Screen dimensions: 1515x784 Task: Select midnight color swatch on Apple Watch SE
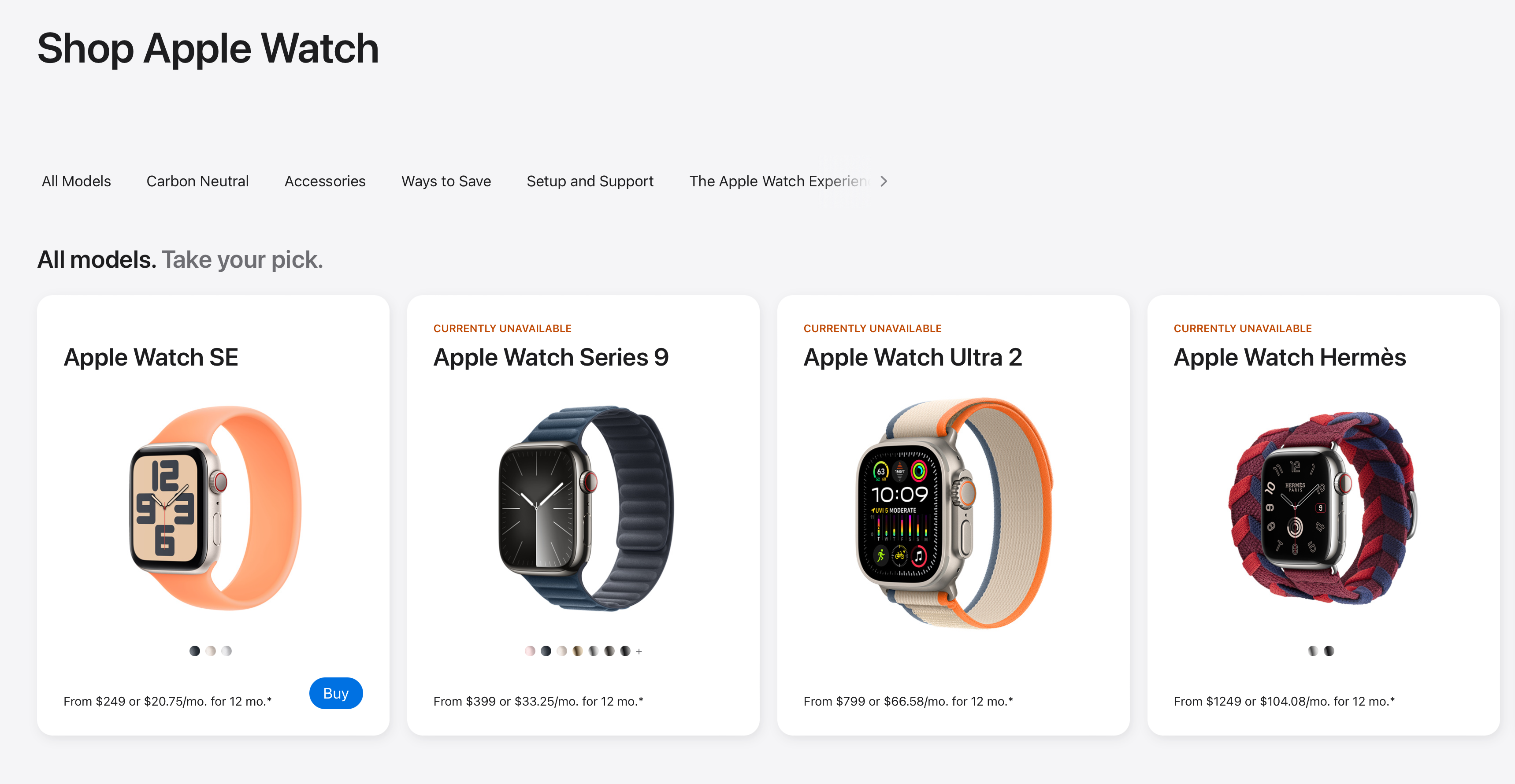pos(195,651)
